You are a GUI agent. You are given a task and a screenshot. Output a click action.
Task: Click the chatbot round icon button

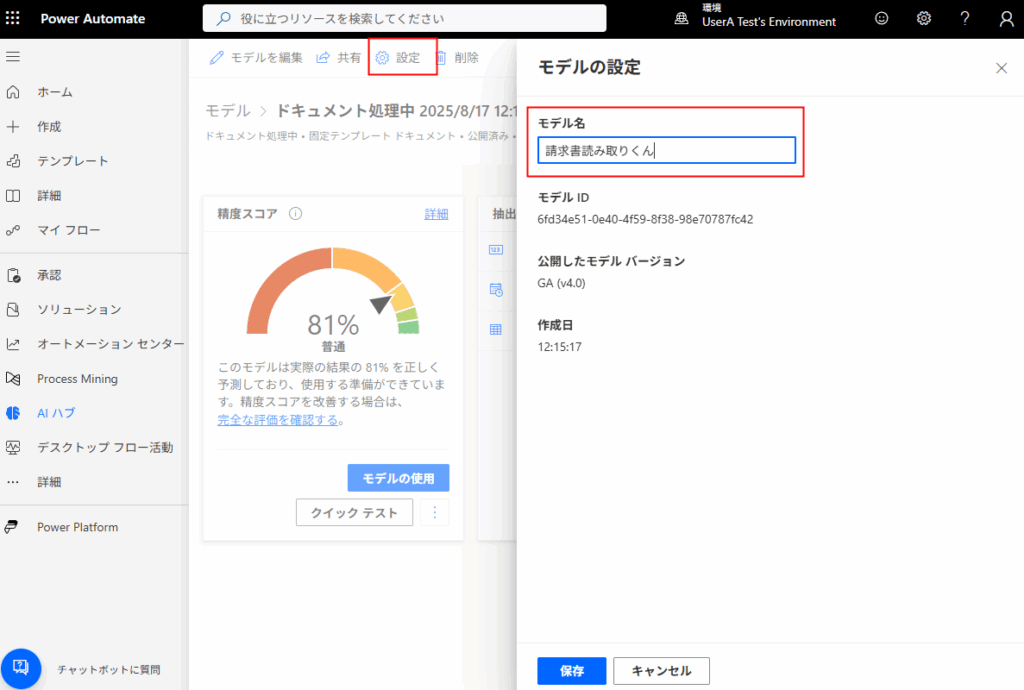click(21, 668)
